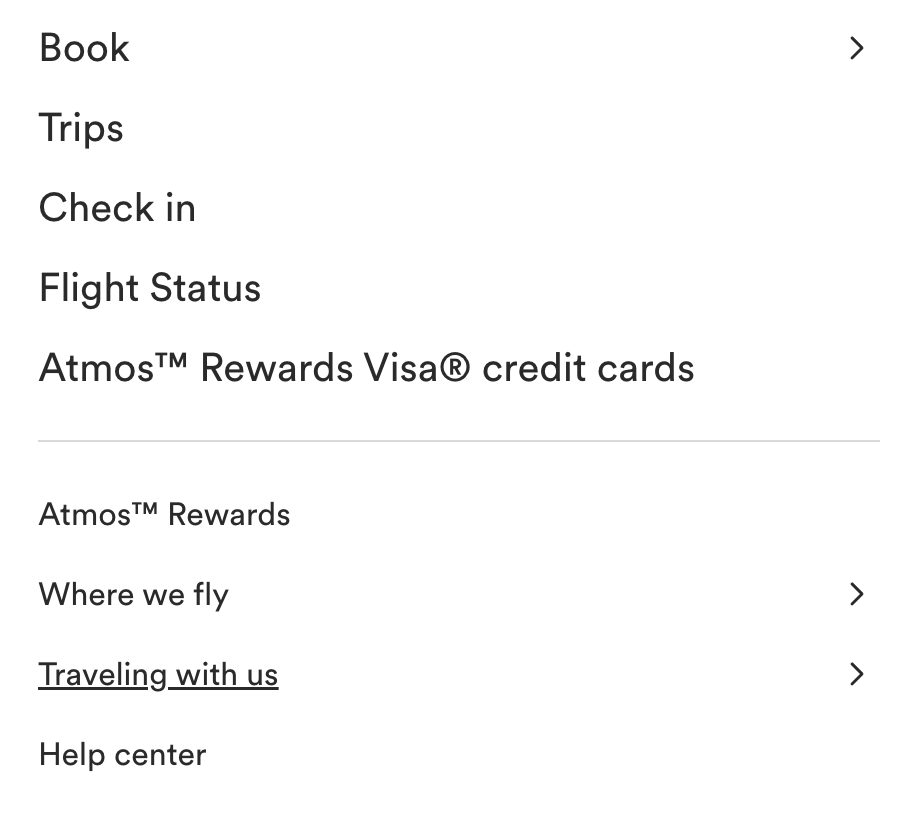Expand Traveling with us chevron arrow
906x824 pixels.
click(x=856, y=674)
